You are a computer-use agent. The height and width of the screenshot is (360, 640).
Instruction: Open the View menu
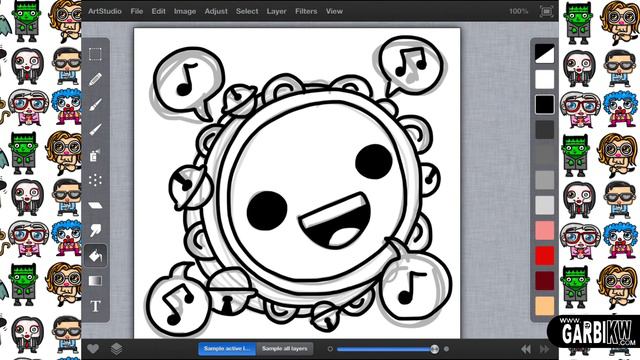coord(334,11)
